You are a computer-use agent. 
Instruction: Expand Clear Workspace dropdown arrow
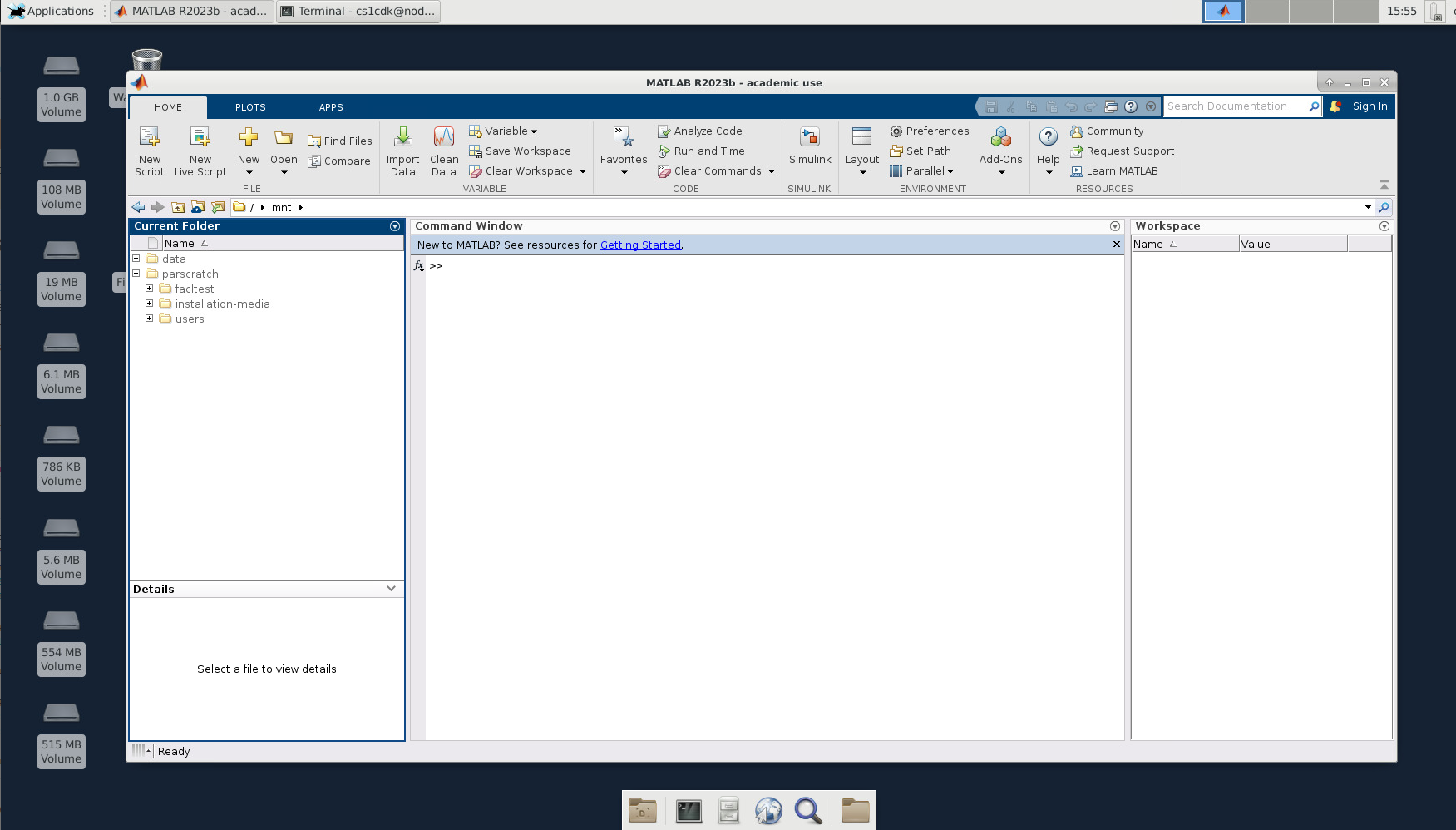click(x=583, y=171)
